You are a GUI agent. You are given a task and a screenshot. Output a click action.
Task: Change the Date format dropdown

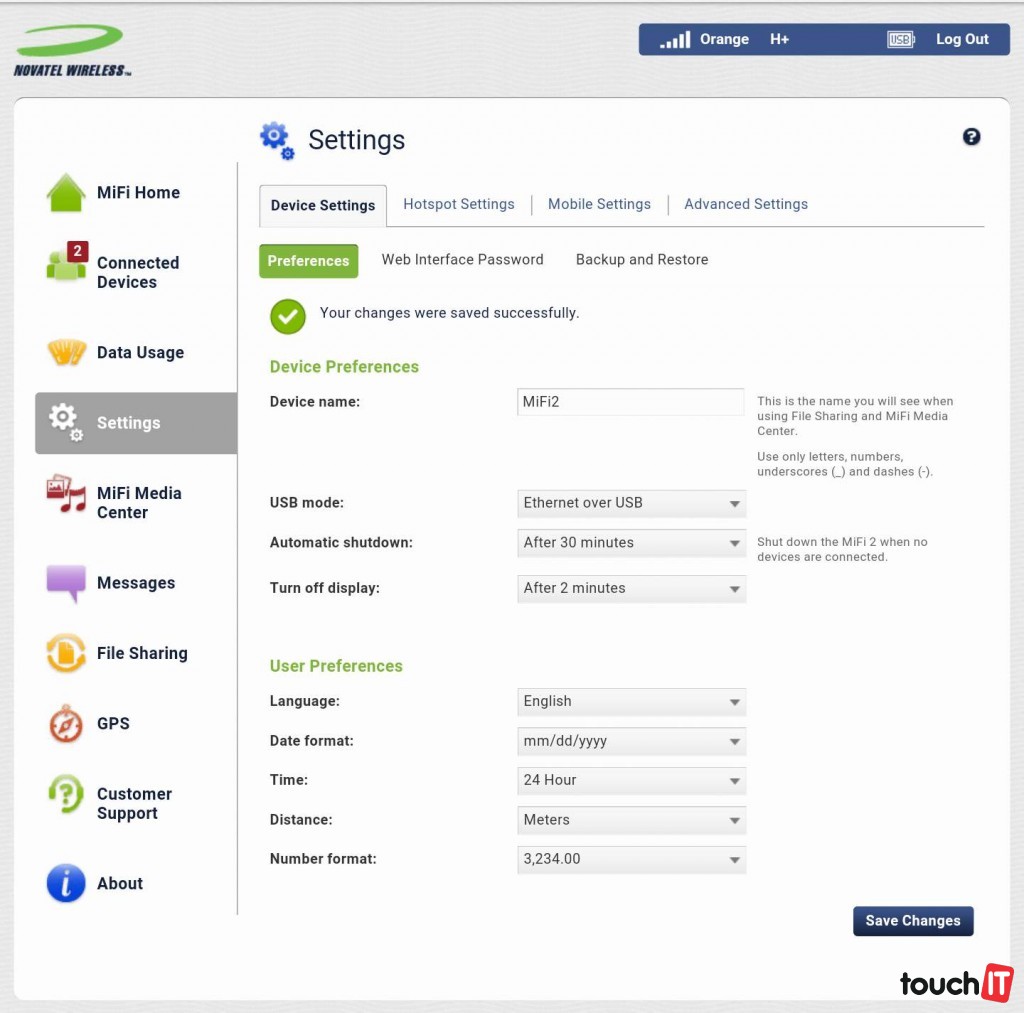click(x=631, y=741)
